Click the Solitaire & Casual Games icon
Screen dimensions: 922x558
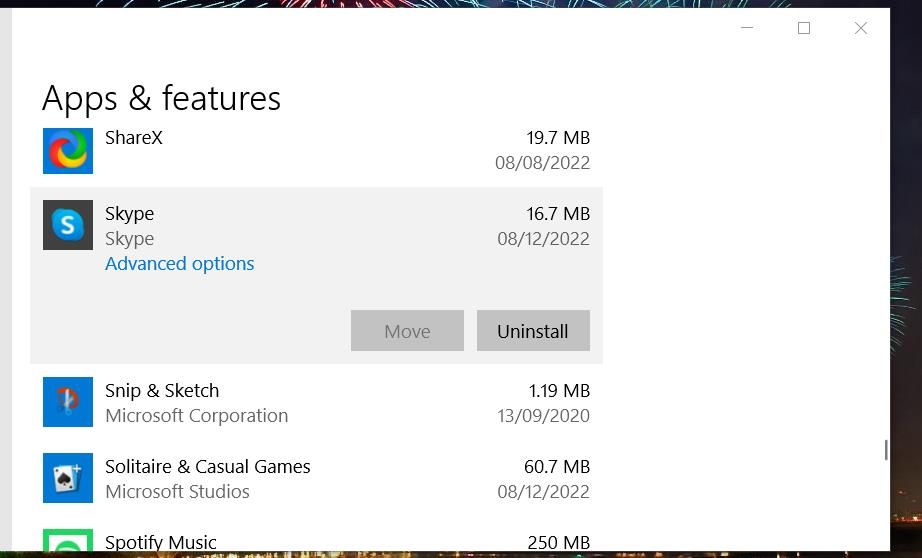click(x=68, y=477)
